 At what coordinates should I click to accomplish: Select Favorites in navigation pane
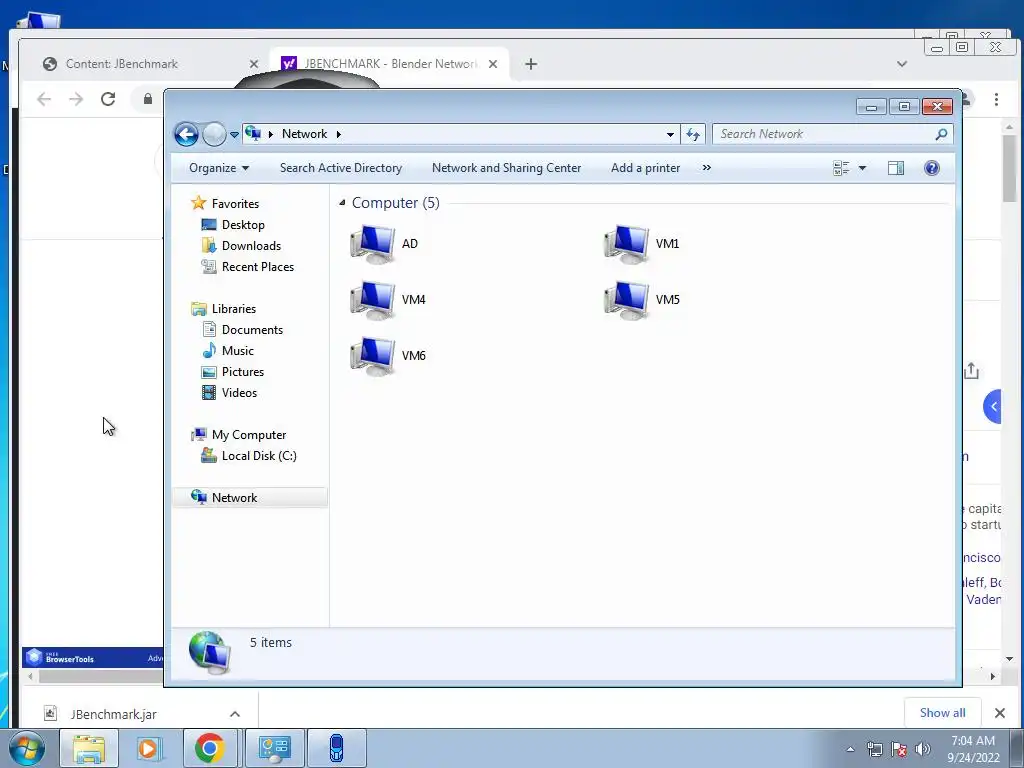tap(235, 204)
